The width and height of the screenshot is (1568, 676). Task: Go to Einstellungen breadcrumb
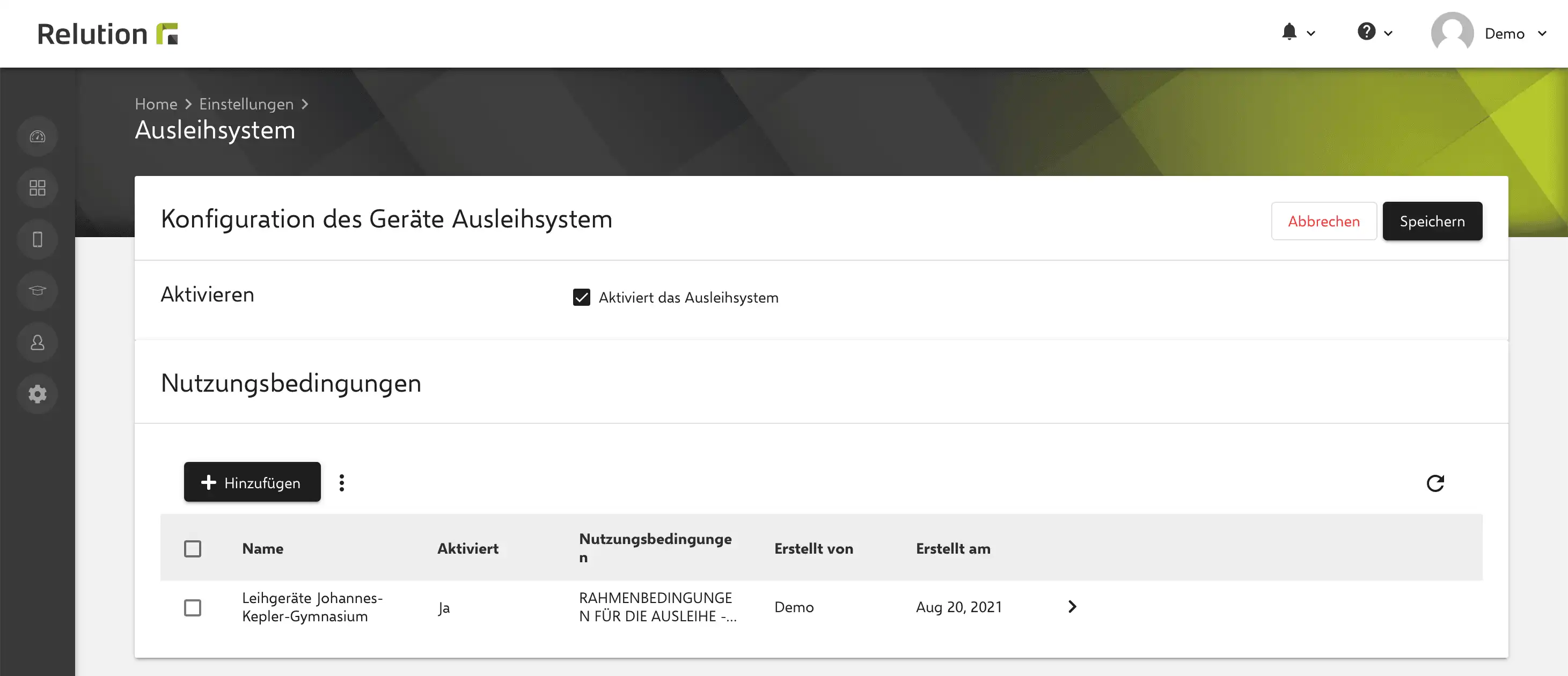click(x=246, y=104)
